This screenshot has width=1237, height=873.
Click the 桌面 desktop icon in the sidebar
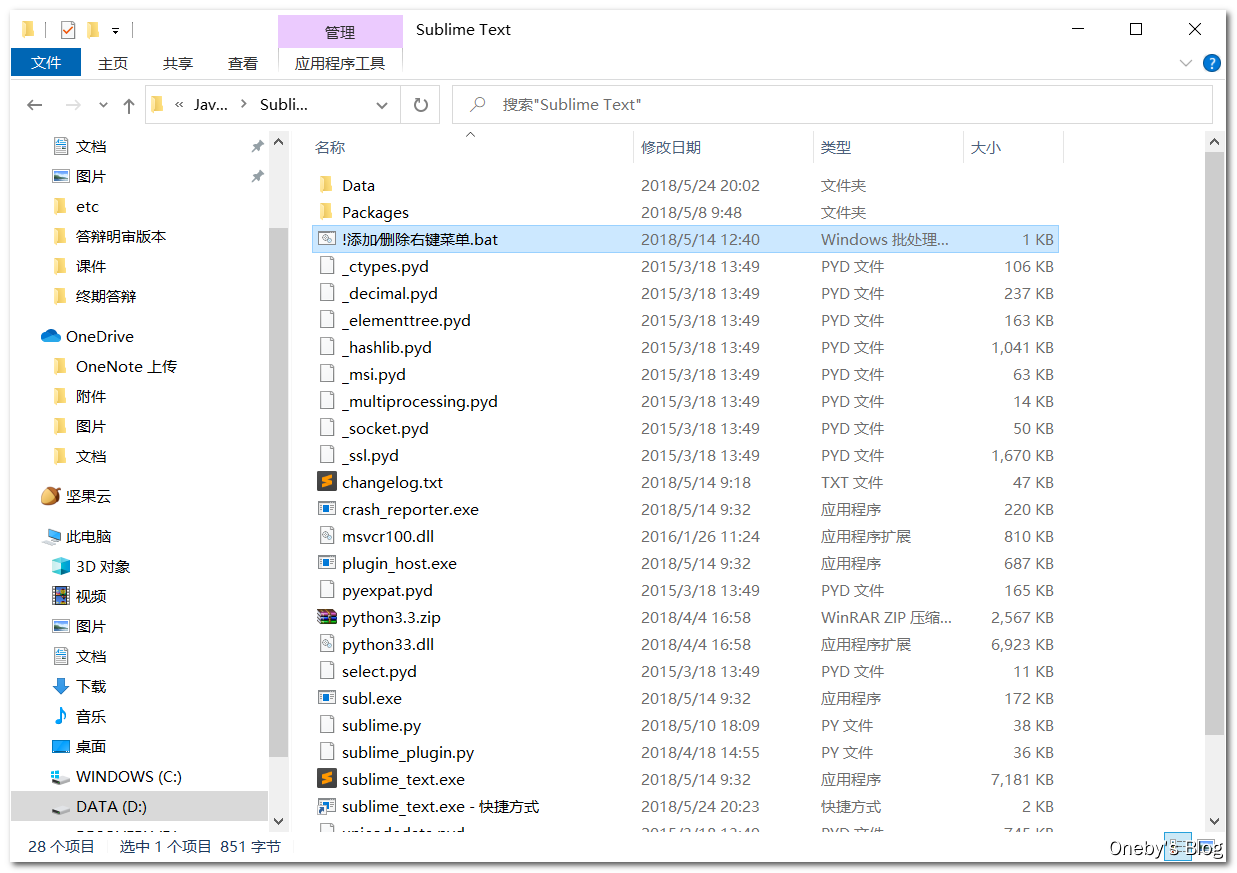tap(61, 746)
